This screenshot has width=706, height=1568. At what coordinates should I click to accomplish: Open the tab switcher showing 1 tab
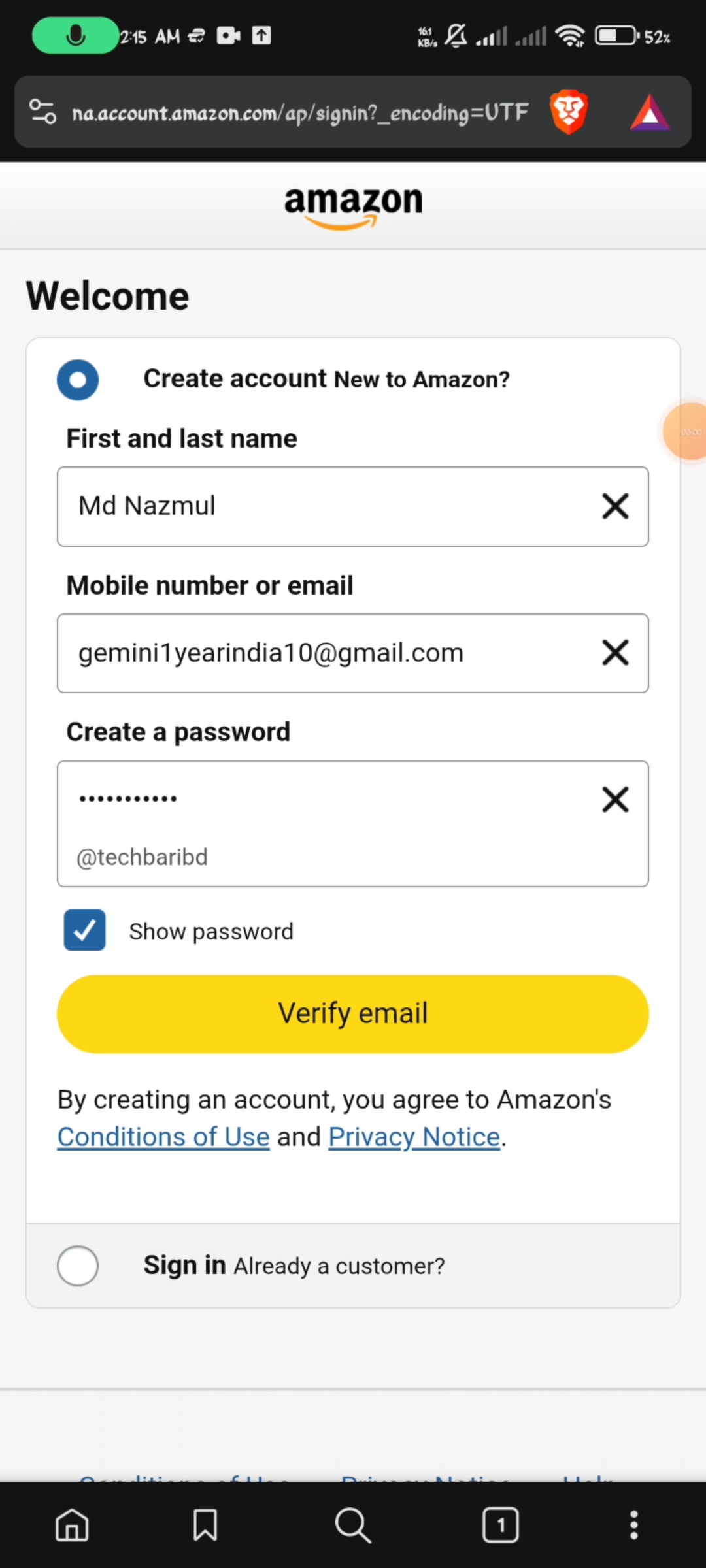pyautogui.click(x=501, y=1525)
